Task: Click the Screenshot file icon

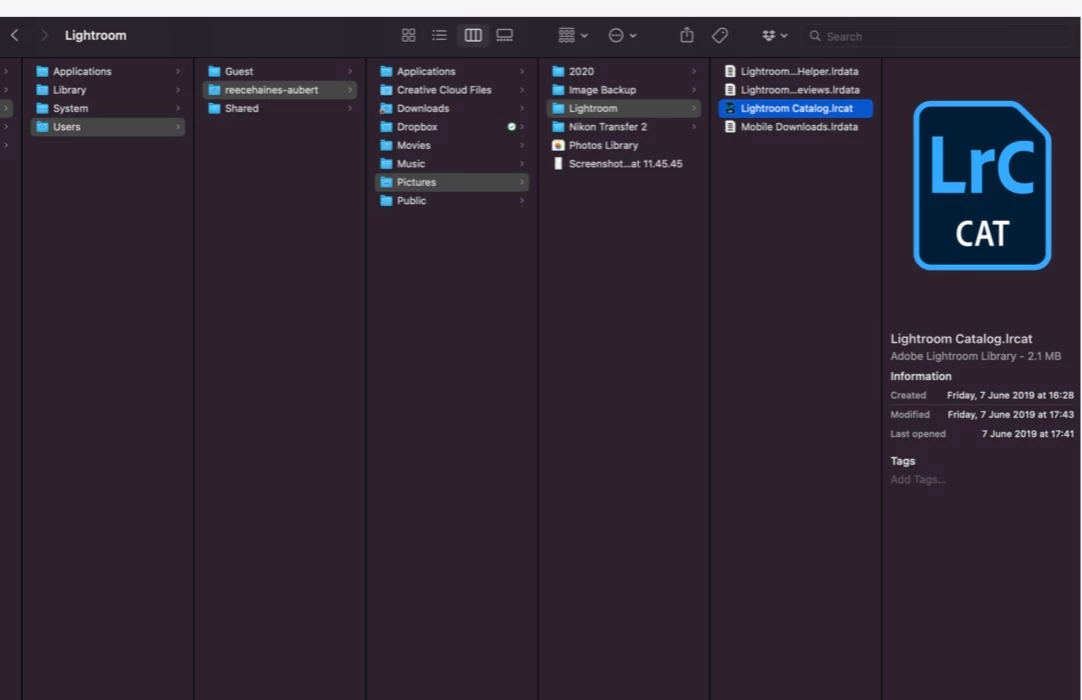Action: click(x=558, y=164)
